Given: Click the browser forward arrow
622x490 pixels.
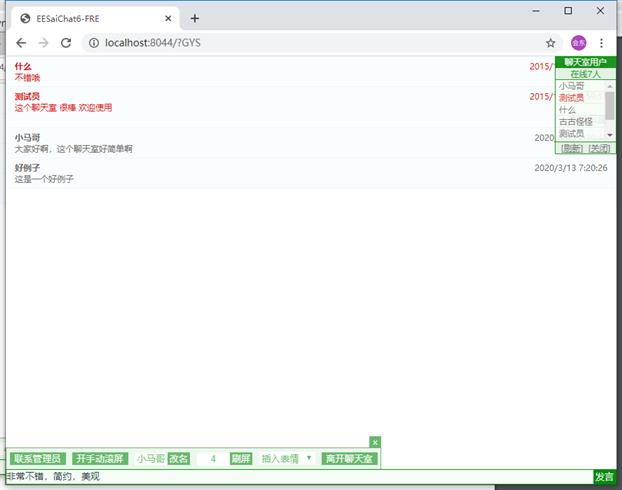Looking at the screenshot, I should point(43,43).
